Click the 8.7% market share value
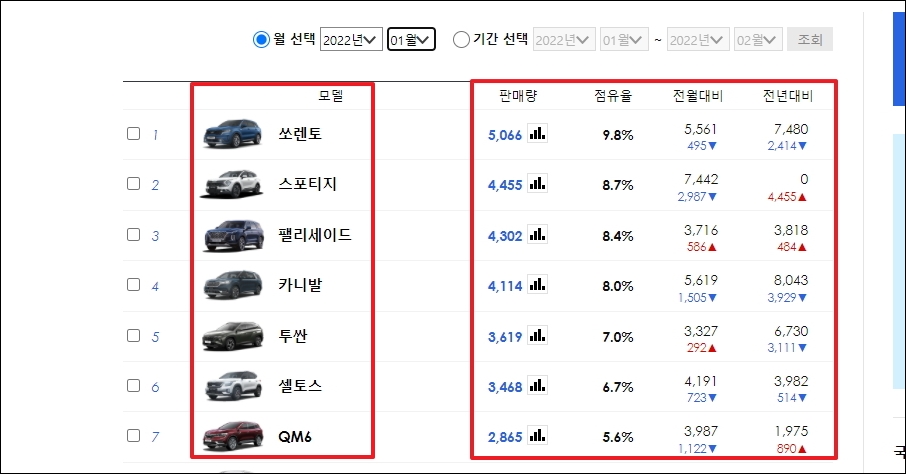The width and height of the screenshot is (906, 474). tap(618, 185)
